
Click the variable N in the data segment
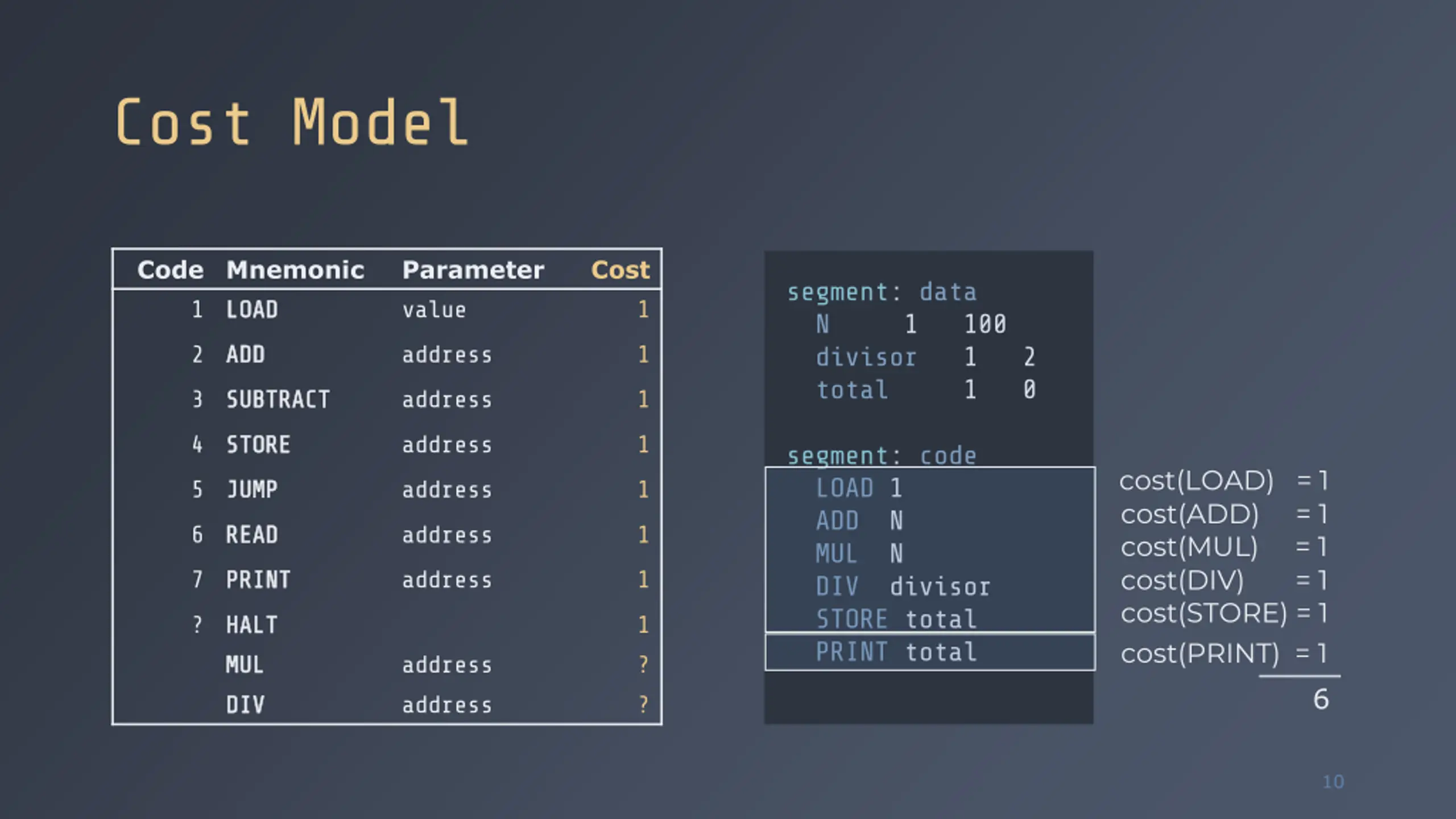click(822, 324)
